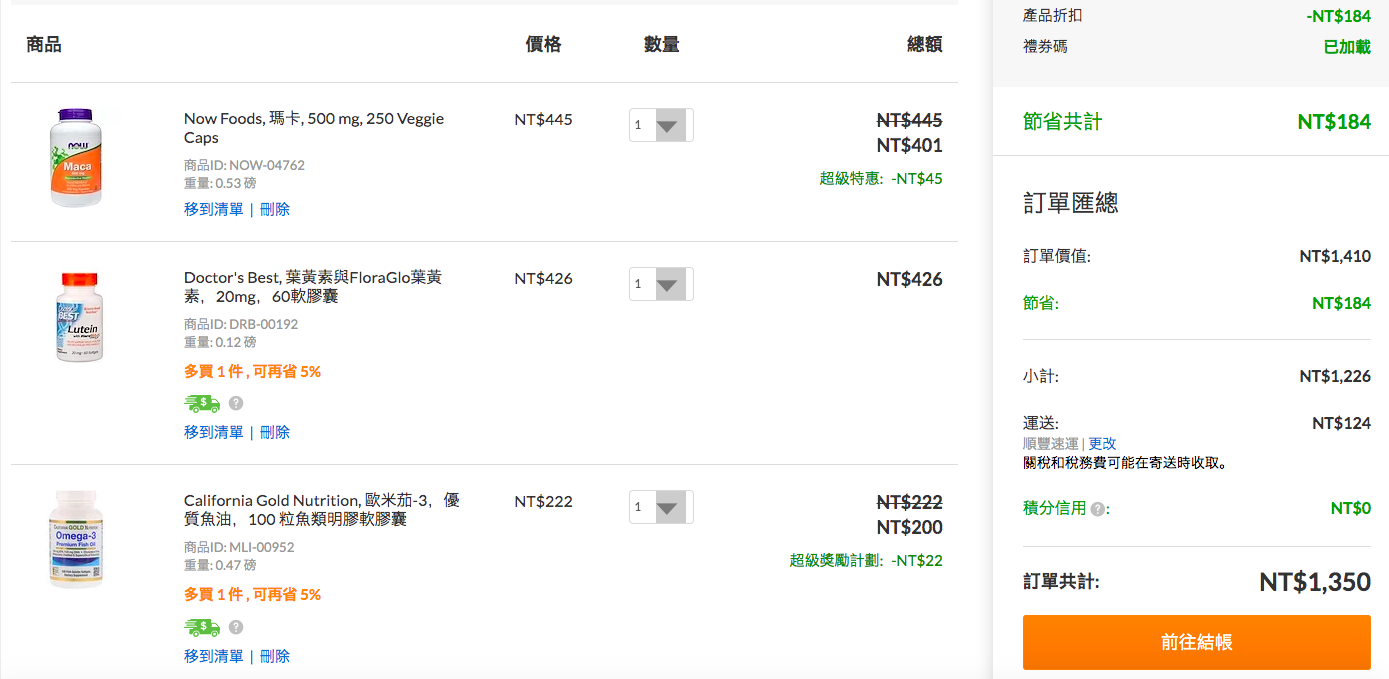The width and height of the screenshot is (1389, 679).
Task: Click the 超級獎勵計劃 -NT$22 discount text
Action: click(x=866, y=560)
